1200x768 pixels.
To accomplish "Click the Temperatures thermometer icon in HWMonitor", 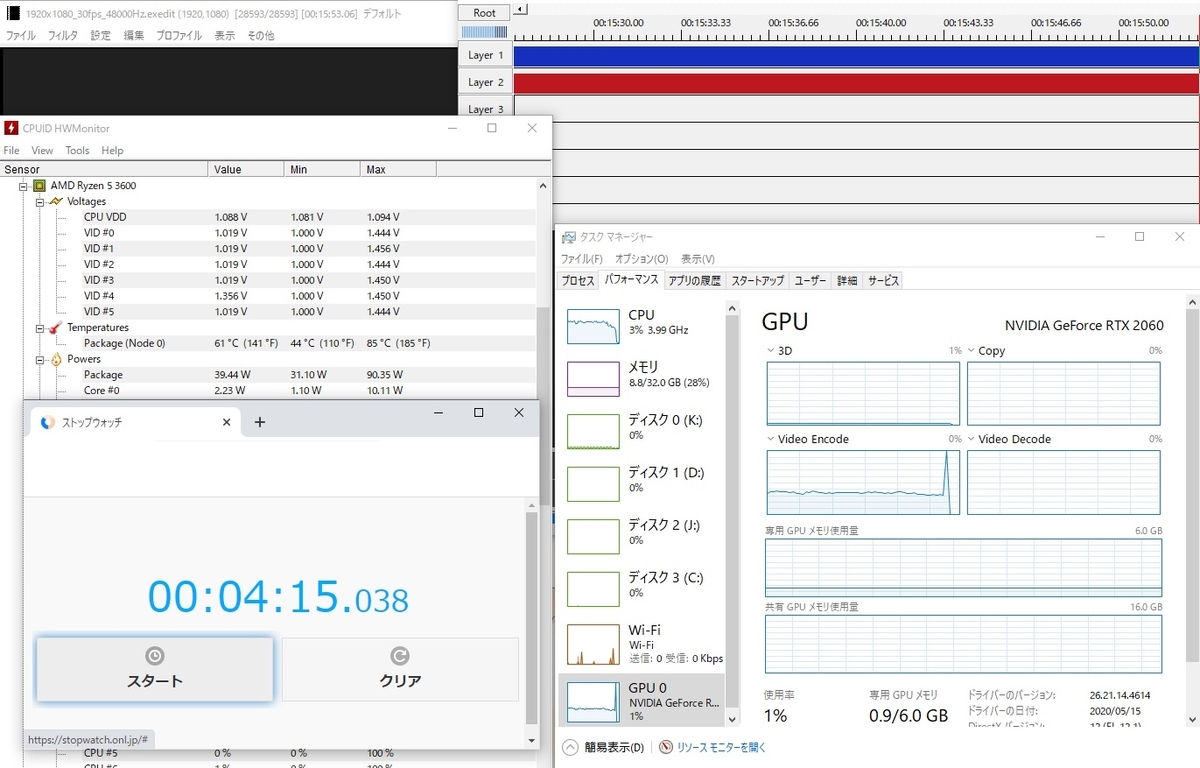I will [56, 328].
